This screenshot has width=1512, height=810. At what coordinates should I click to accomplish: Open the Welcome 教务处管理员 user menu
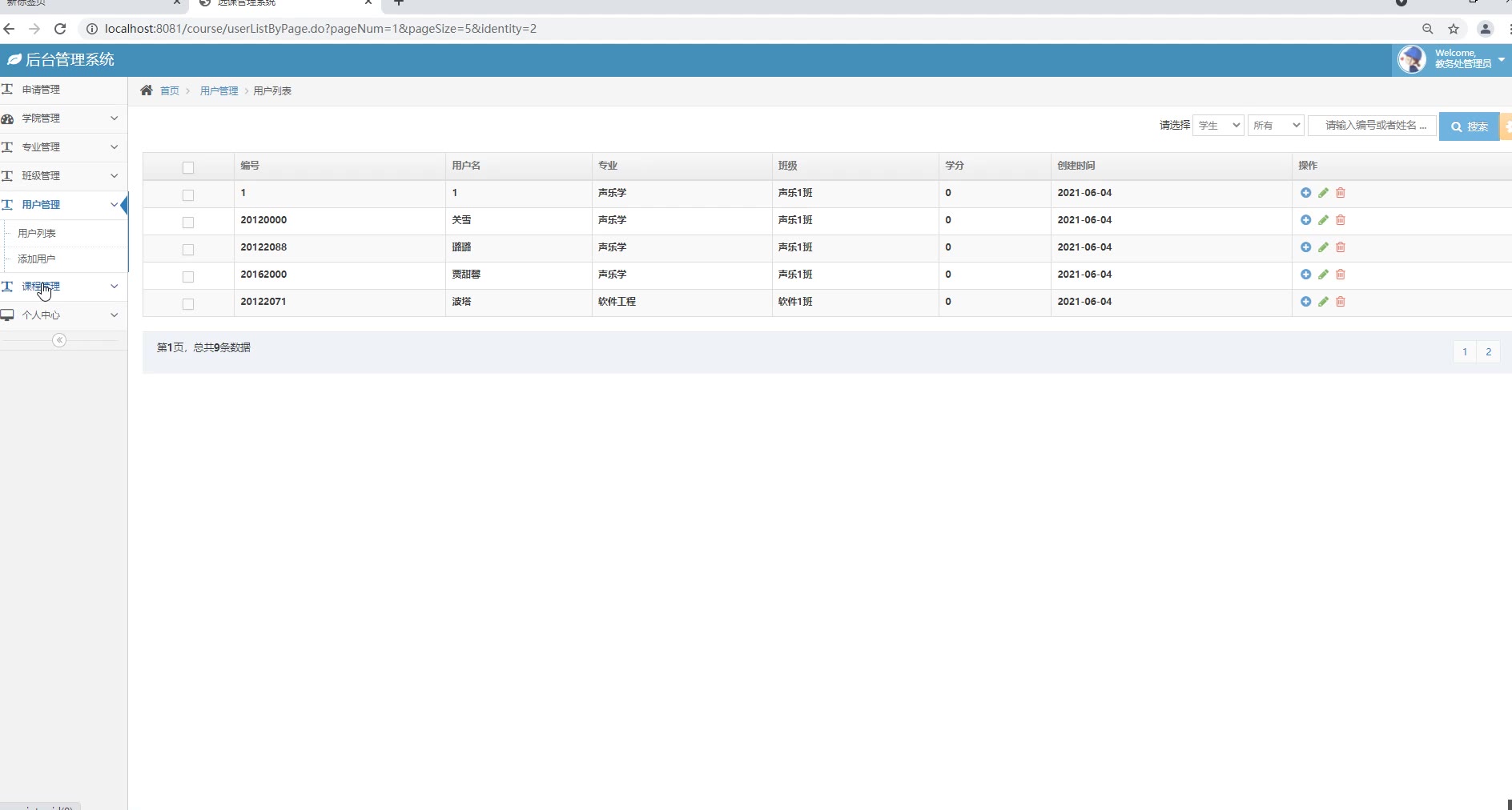1451,59
